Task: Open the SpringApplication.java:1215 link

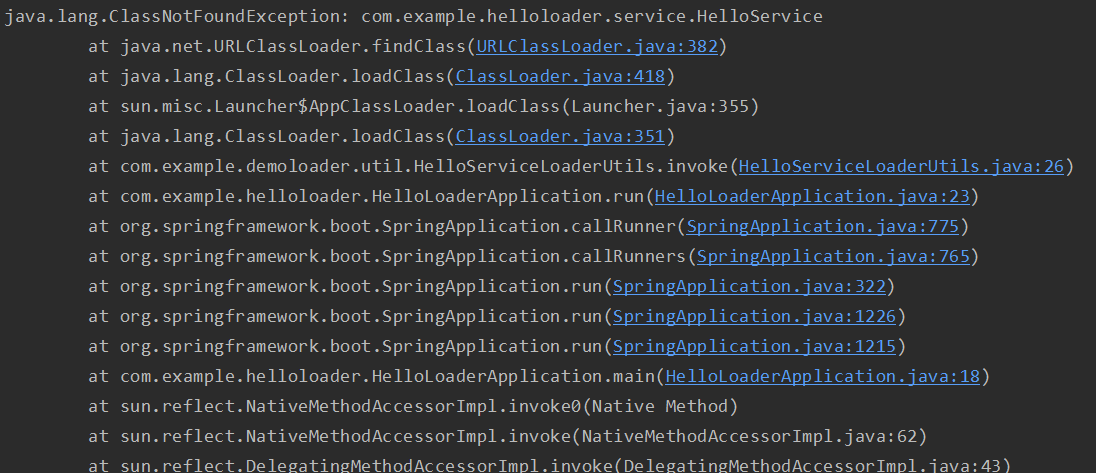Action: 754,347
